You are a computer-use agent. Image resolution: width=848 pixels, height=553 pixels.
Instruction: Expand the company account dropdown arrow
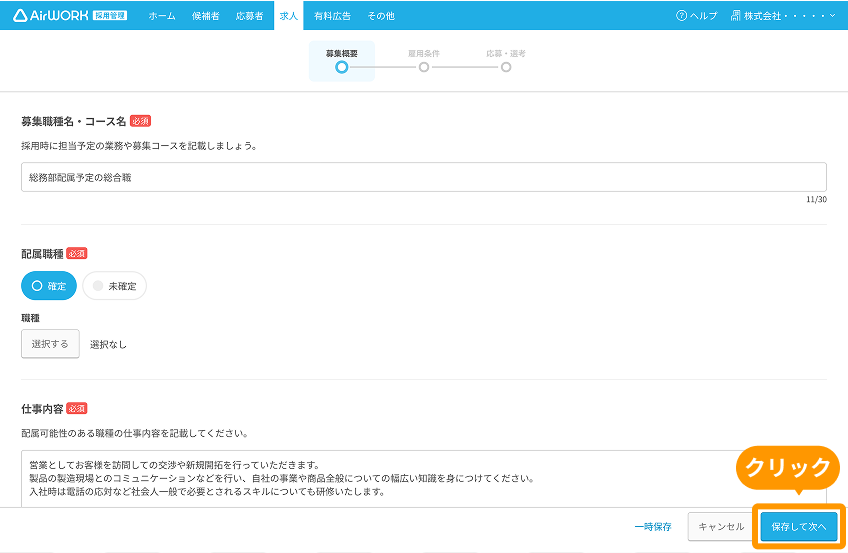coord(832,16)
